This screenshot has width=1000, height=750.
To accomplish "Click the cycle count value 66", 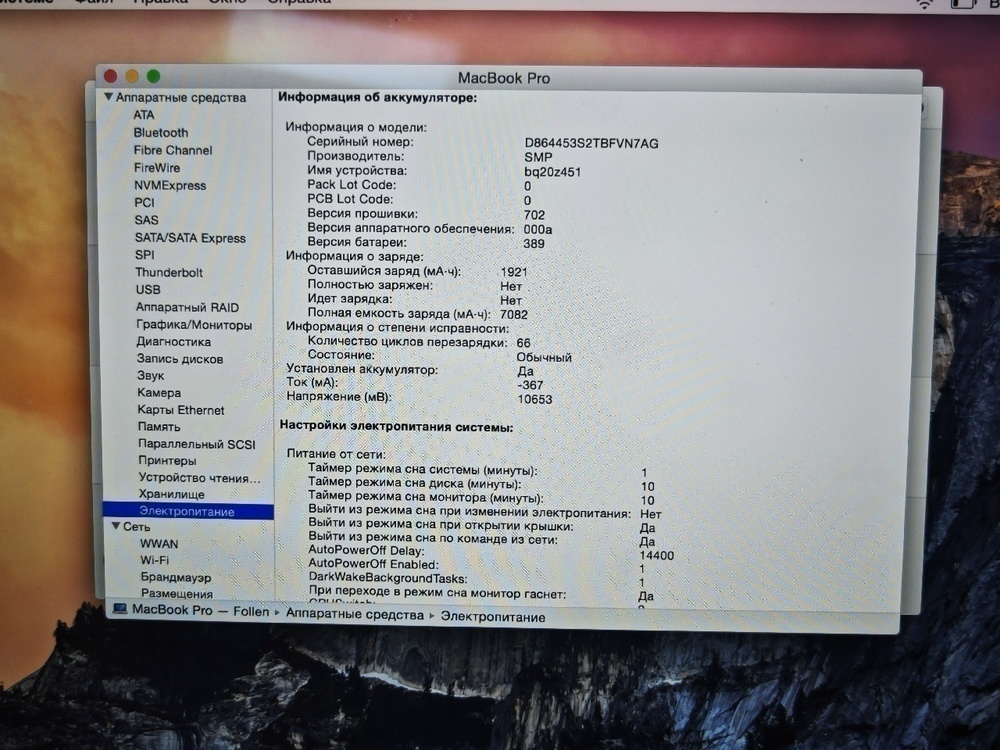I will [524, 343].
